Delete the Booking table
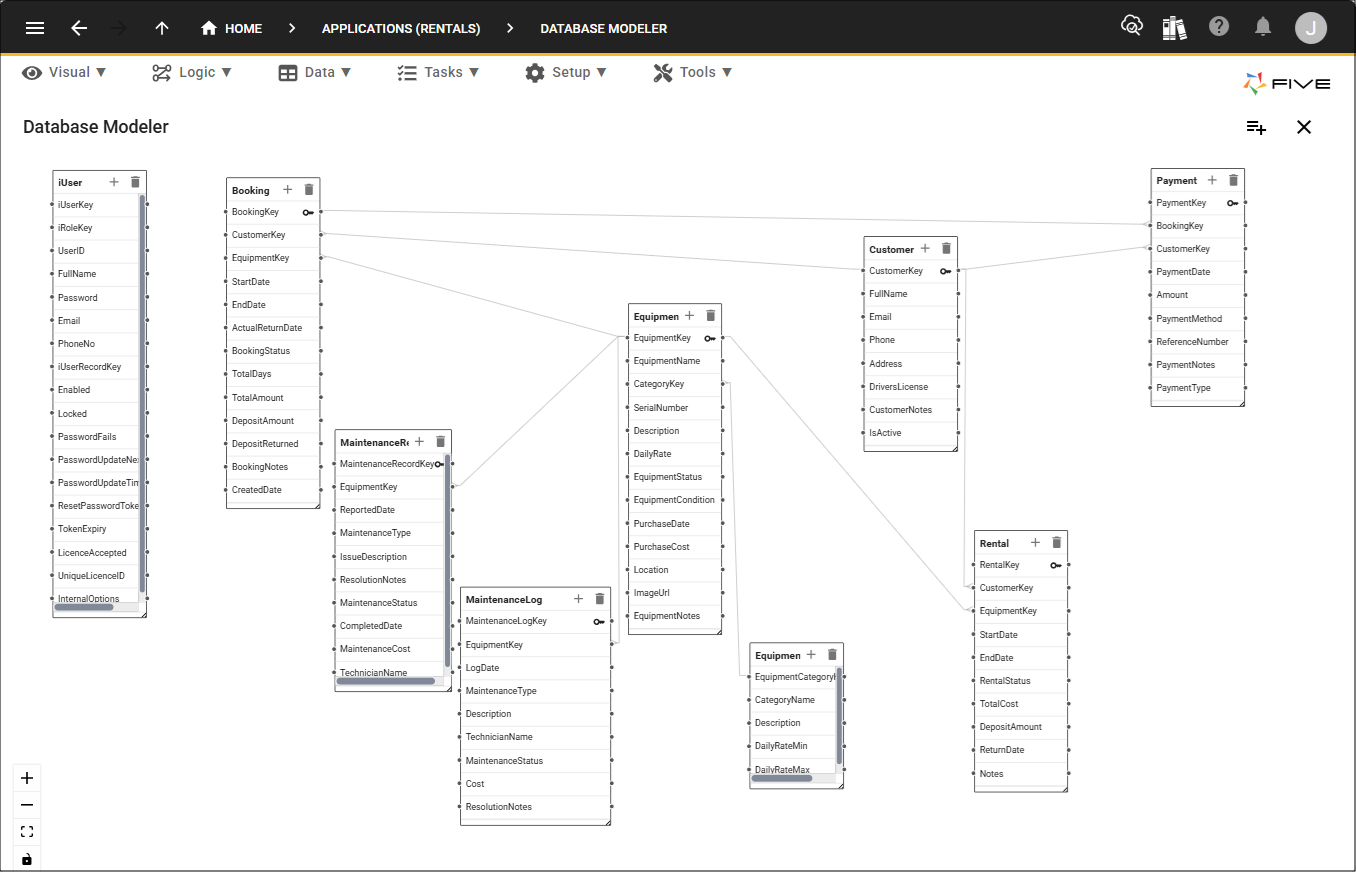1356x872 pixels. [309, 189]
